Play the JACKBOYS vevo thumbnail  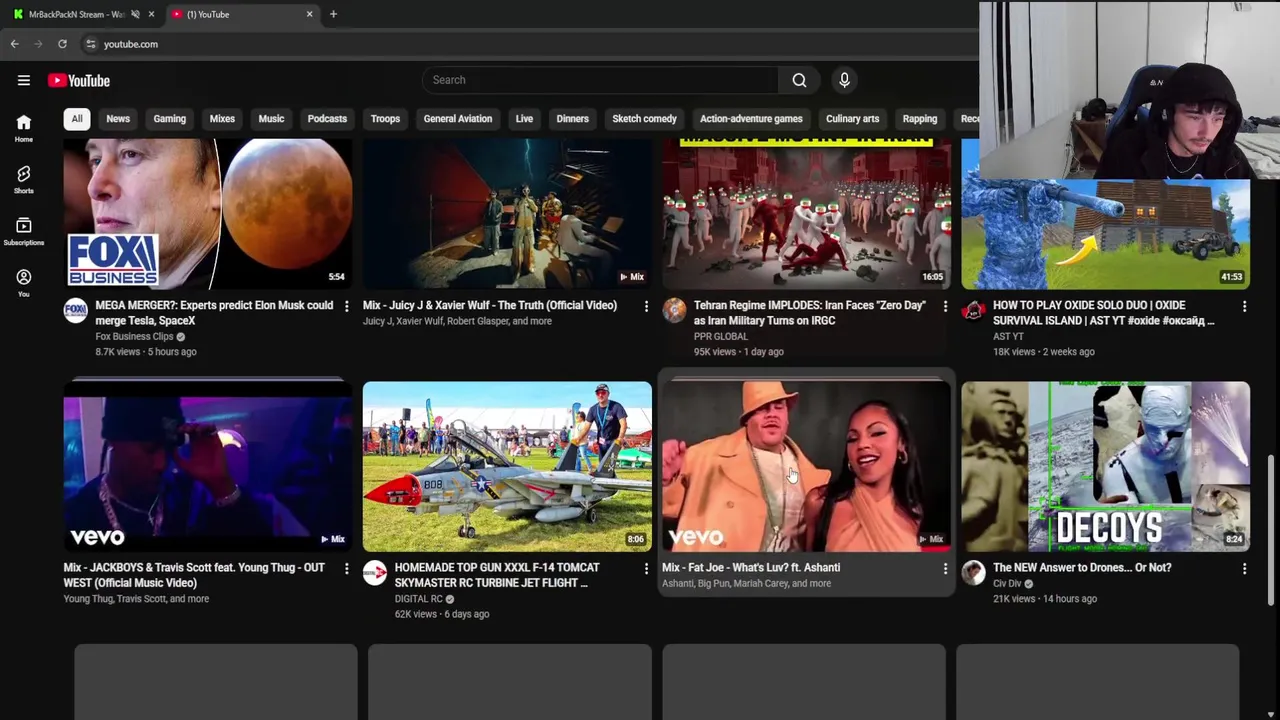coord(208,466)
